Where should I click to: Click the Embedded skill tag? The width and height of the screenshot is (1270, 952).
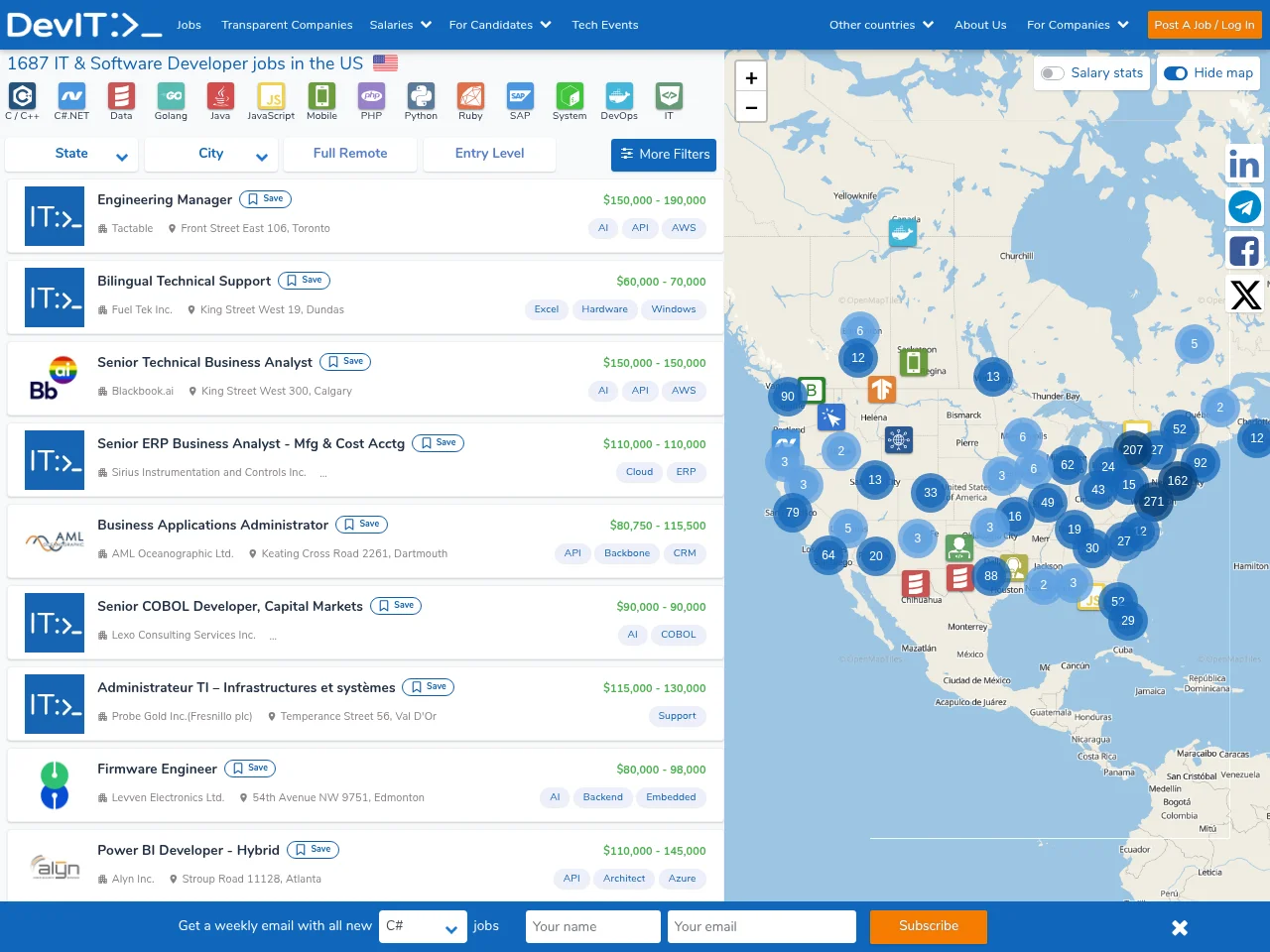coord(671,797)
